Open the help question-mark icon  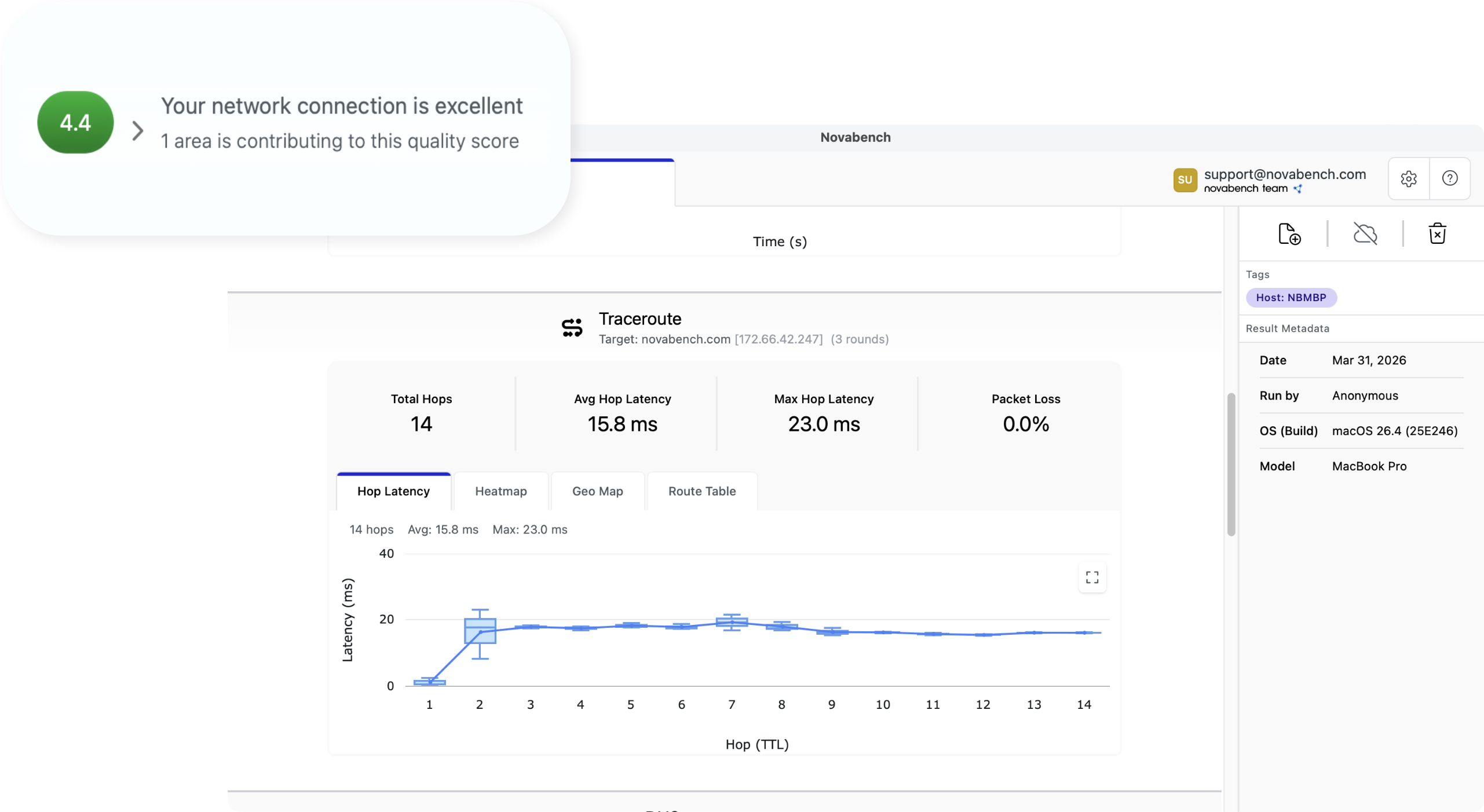pyautogui.click(x=1450, y=178)
